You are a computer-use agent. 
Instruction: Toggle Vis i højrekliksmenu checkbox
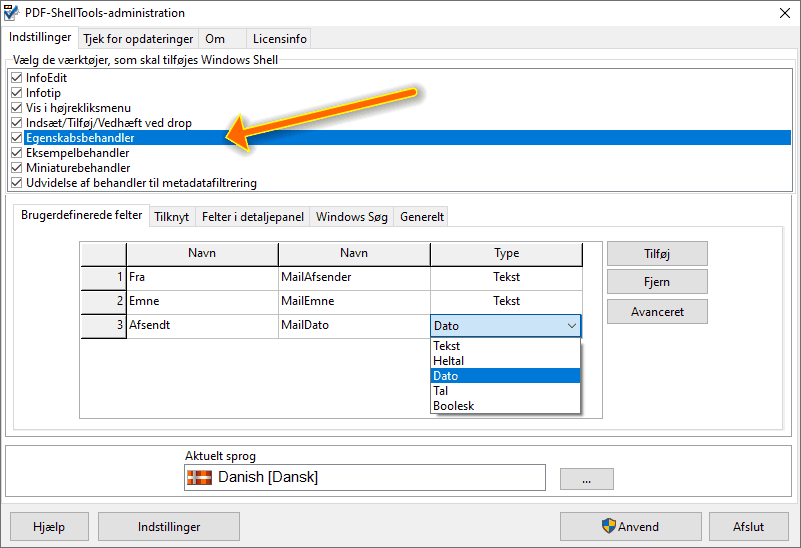[16, 108]
